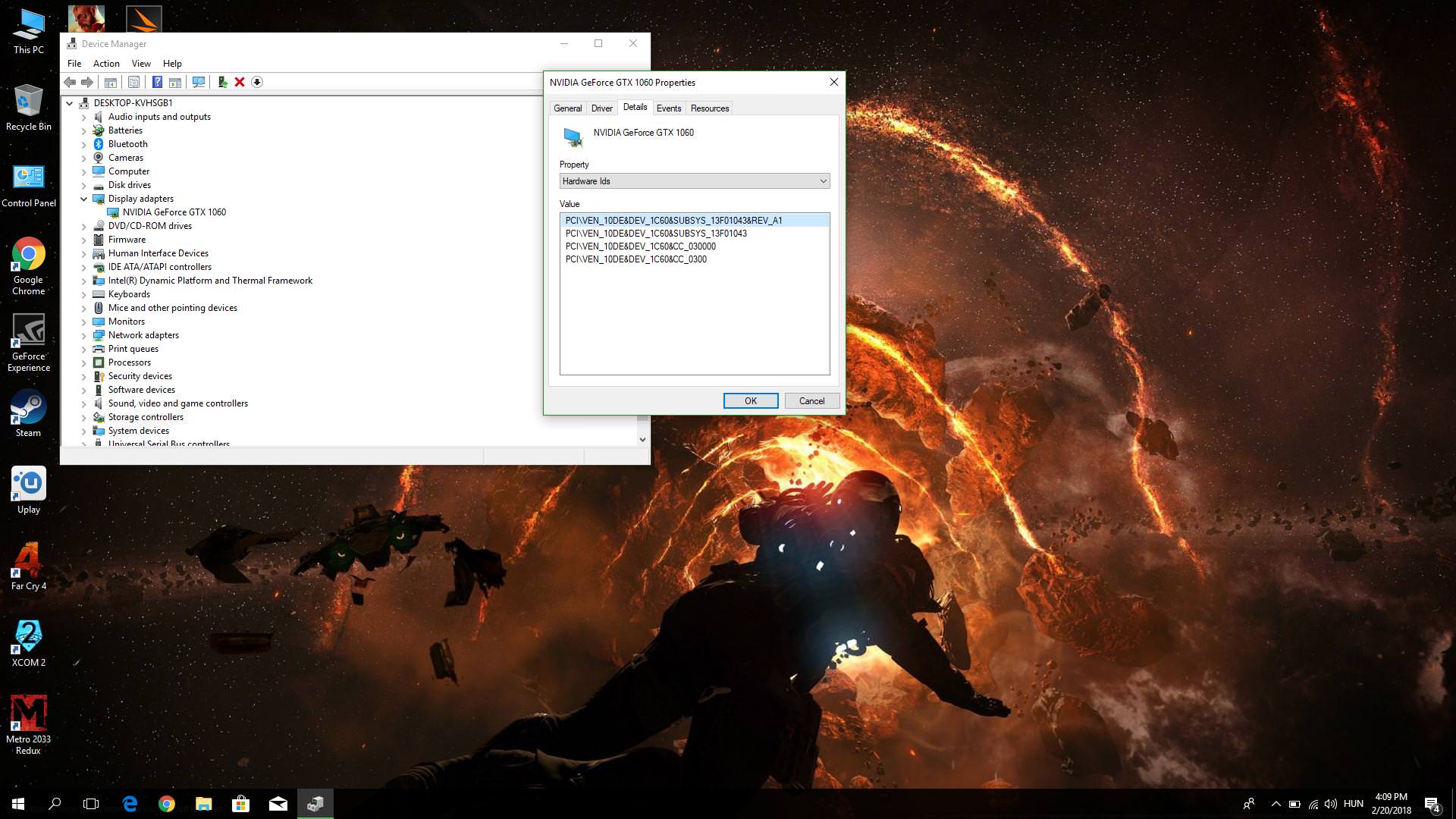Click the Scan for hardware changes toolbar icon
The image size is (1456, 819).
[199, 82]
